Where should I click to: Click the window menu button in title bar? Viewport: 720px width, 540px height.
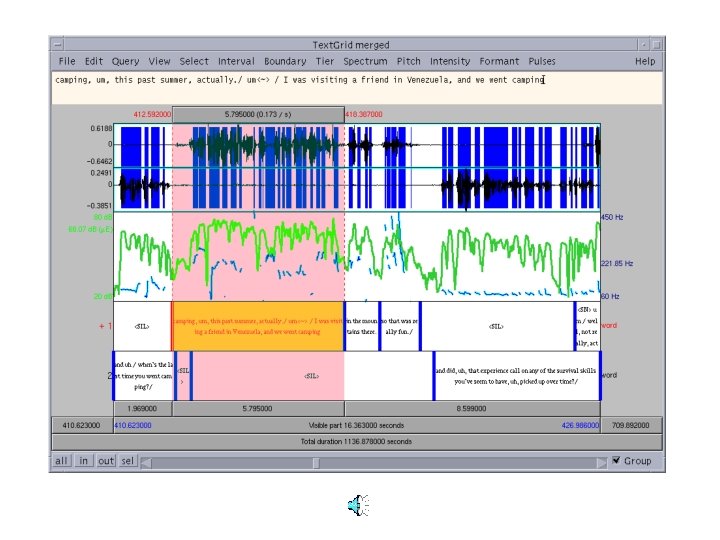tap(57, 45)
